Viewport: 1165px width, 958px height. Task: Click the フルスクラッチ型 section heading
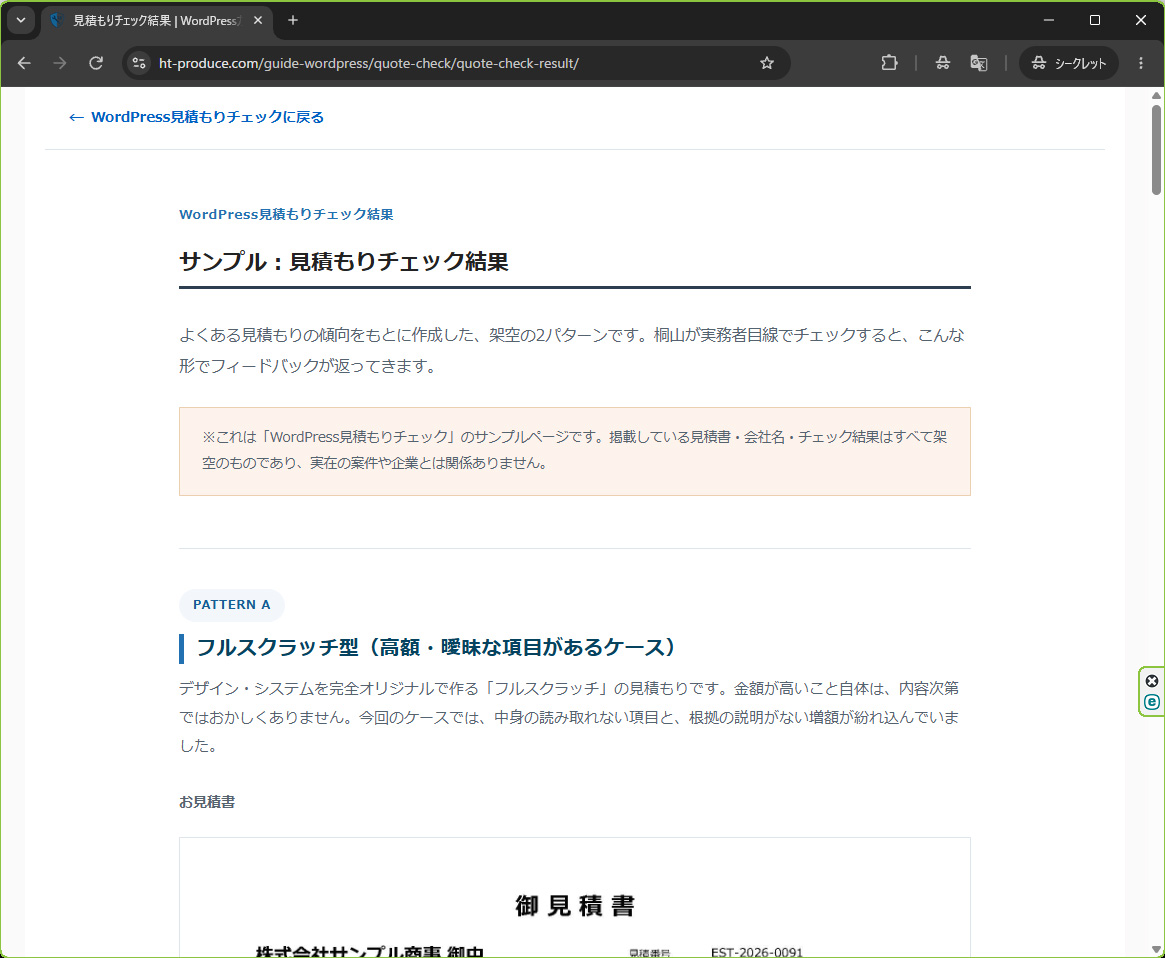pyautogui.click(x=435, y=647)
